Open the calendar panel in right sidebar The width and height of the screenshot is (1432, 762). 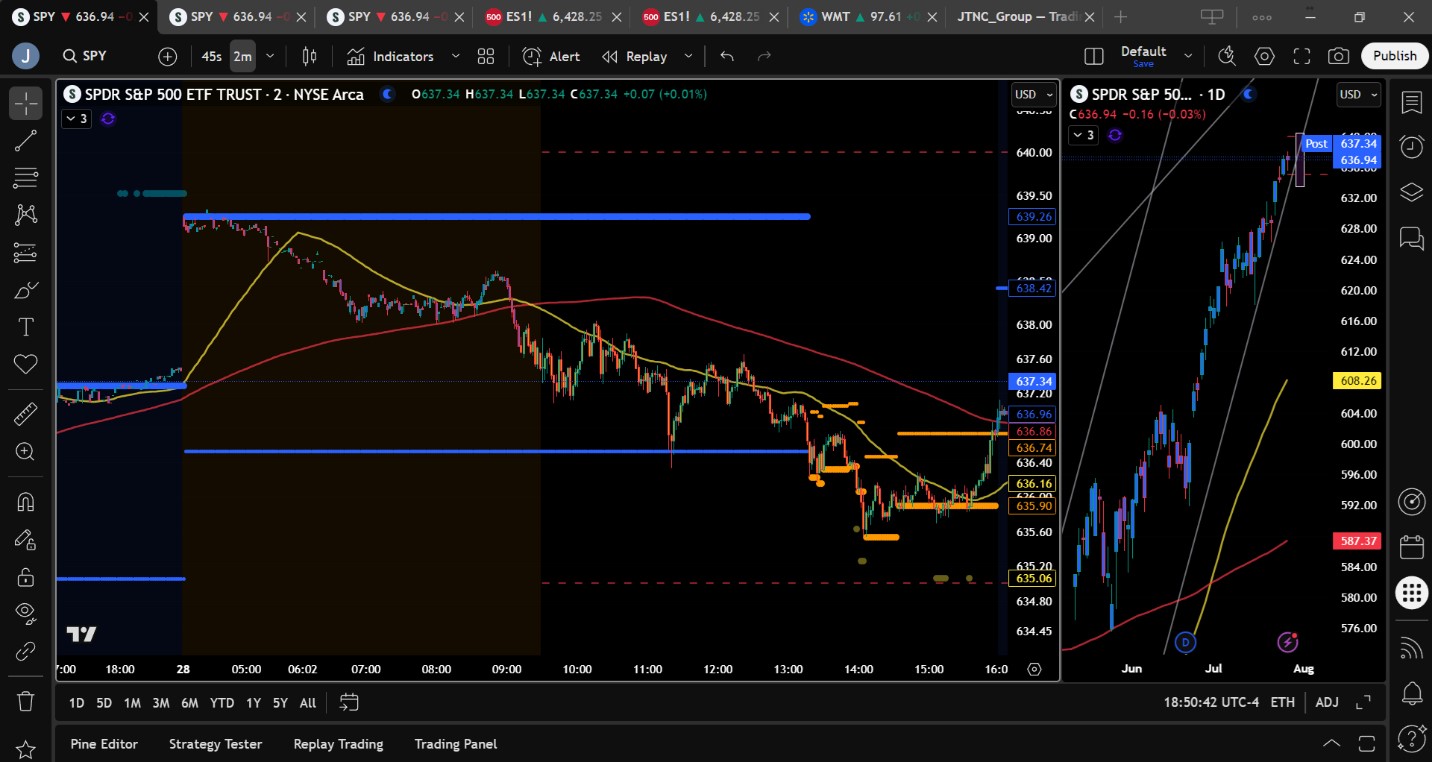click(1411, 547)
